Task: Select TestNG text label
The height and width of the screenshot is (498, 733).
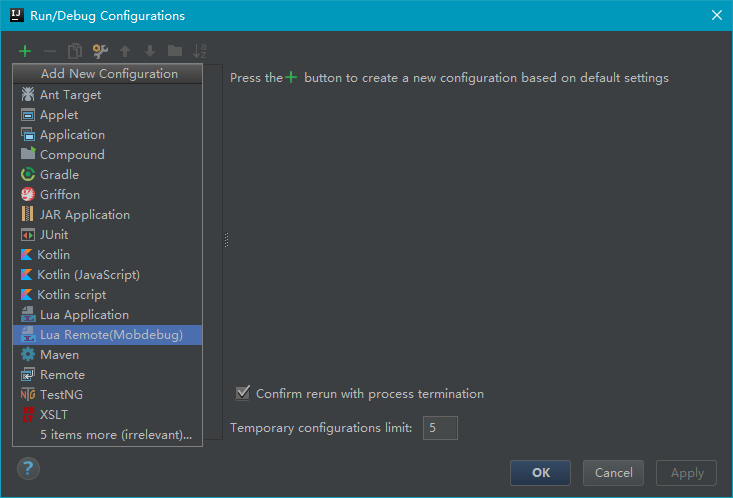Action: pyautogui.click(x=61, y=395)
